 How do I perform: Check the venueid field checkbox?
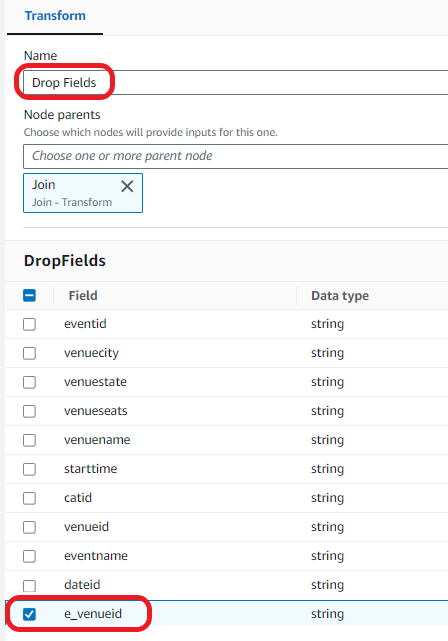point(29,527)
